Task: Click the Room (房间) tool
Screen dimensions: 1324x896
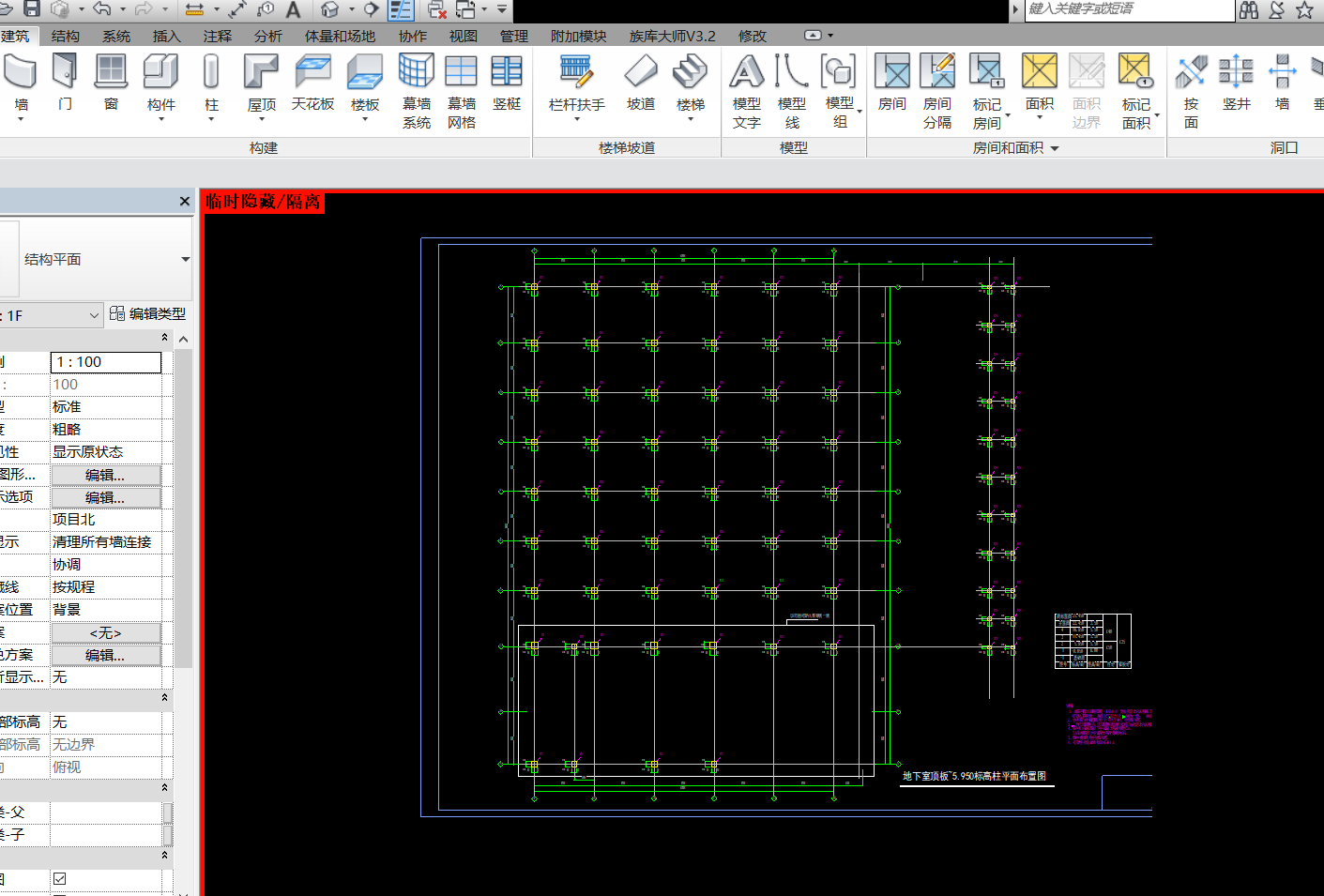Action: tap(891, 82)
